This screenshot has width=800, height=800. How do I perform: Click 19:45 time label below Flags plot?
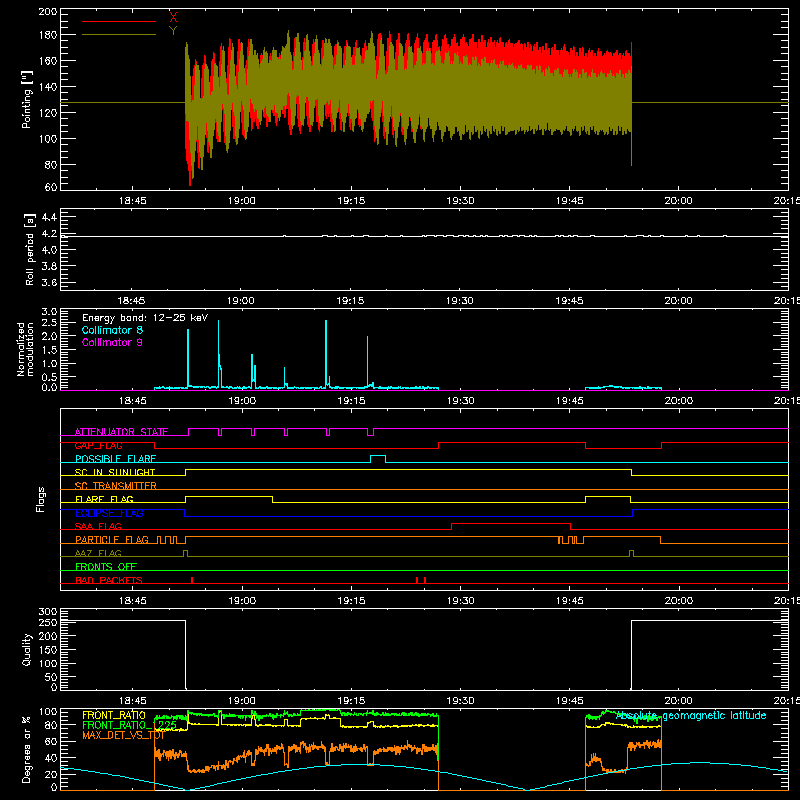[569, 601]
